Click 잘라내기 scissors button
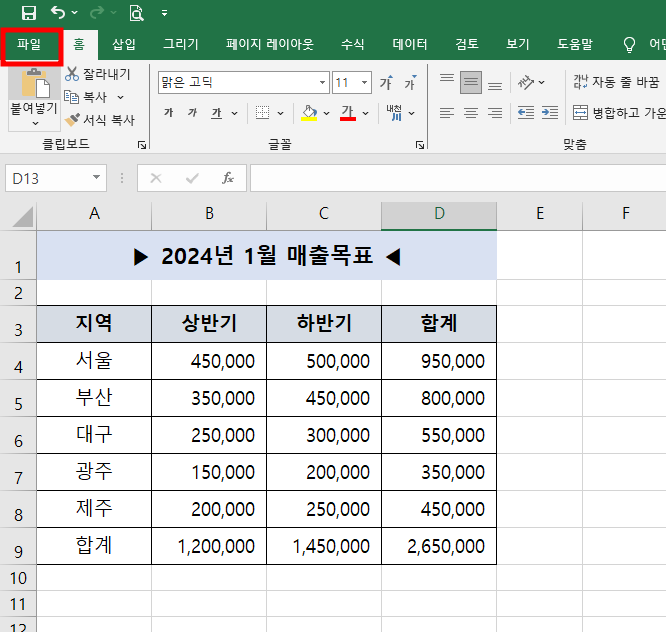The width and height of the screenshot is (666, 632). coord(98,74)
